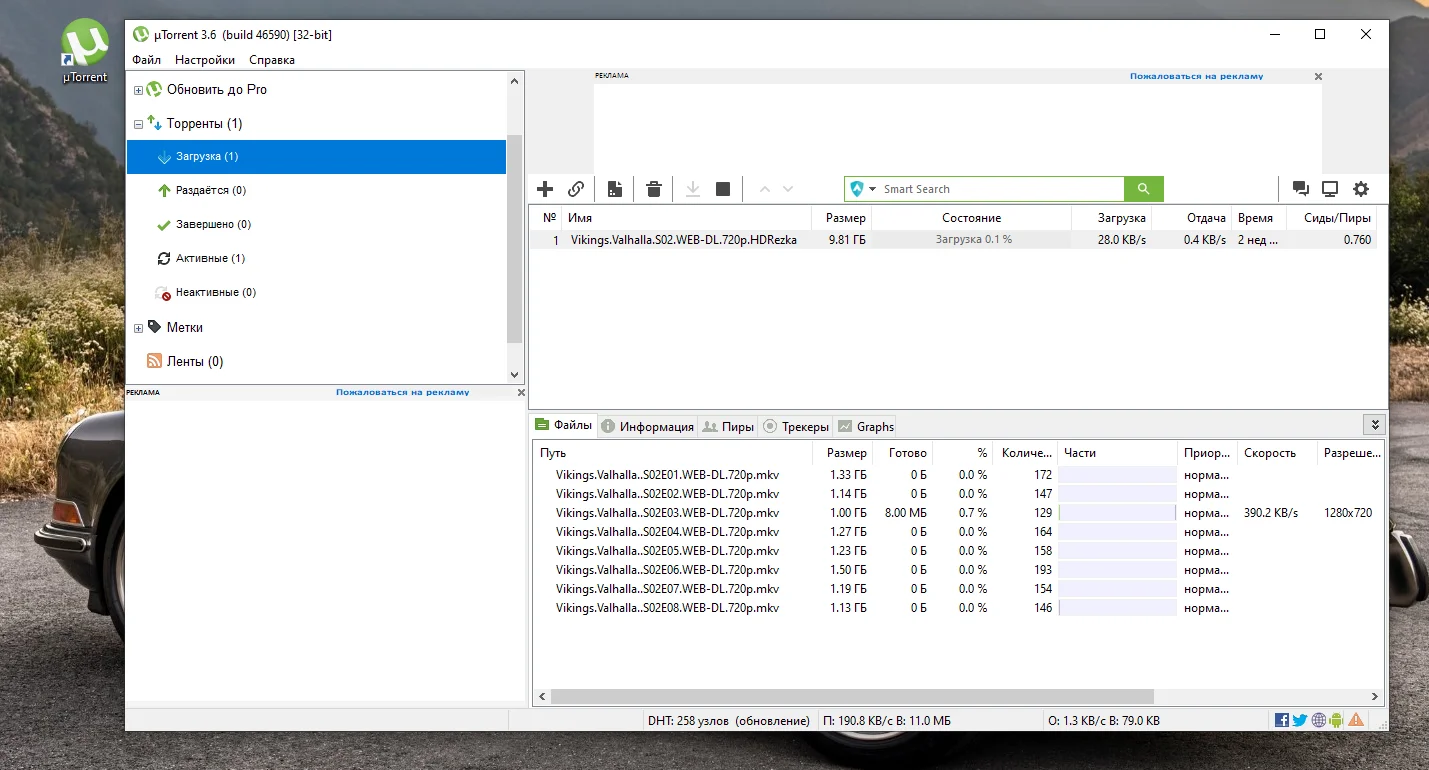Click the Add Torrent from URL link icon
Screen dimensions: 1429x770
(x=576, y=189)
